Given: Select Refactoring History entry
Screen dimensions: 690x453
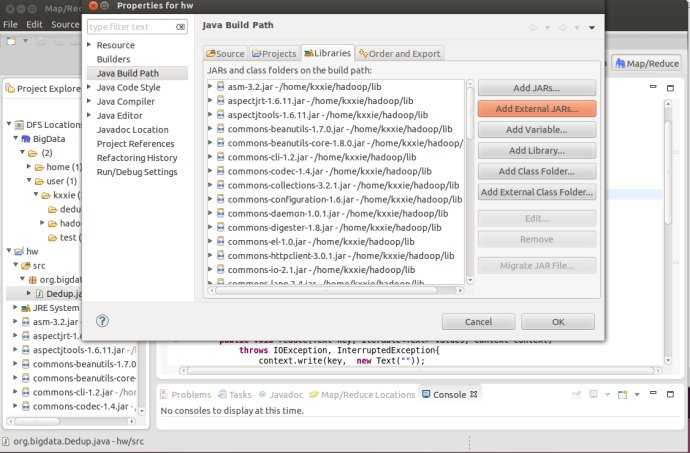Looking at the screenshot, I should point(137,158).
